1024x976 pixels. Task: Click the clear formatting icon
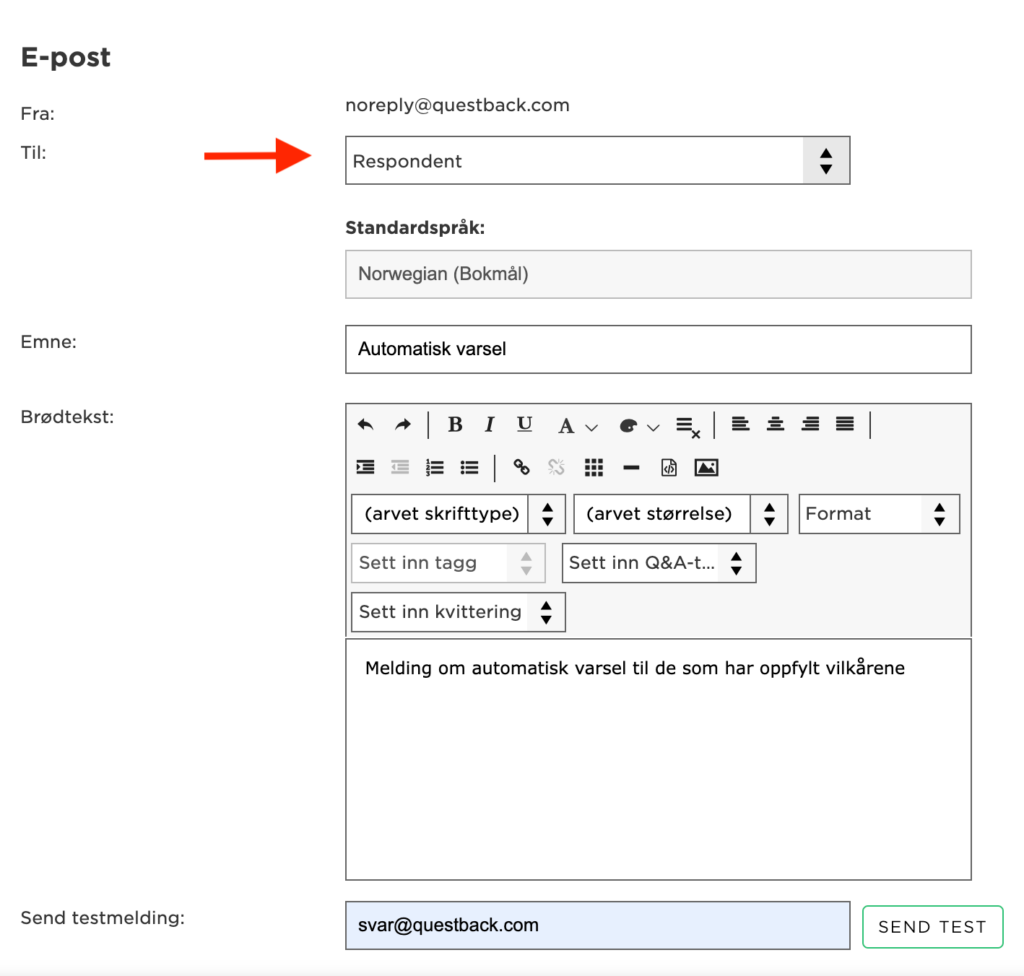pos(688,428)
